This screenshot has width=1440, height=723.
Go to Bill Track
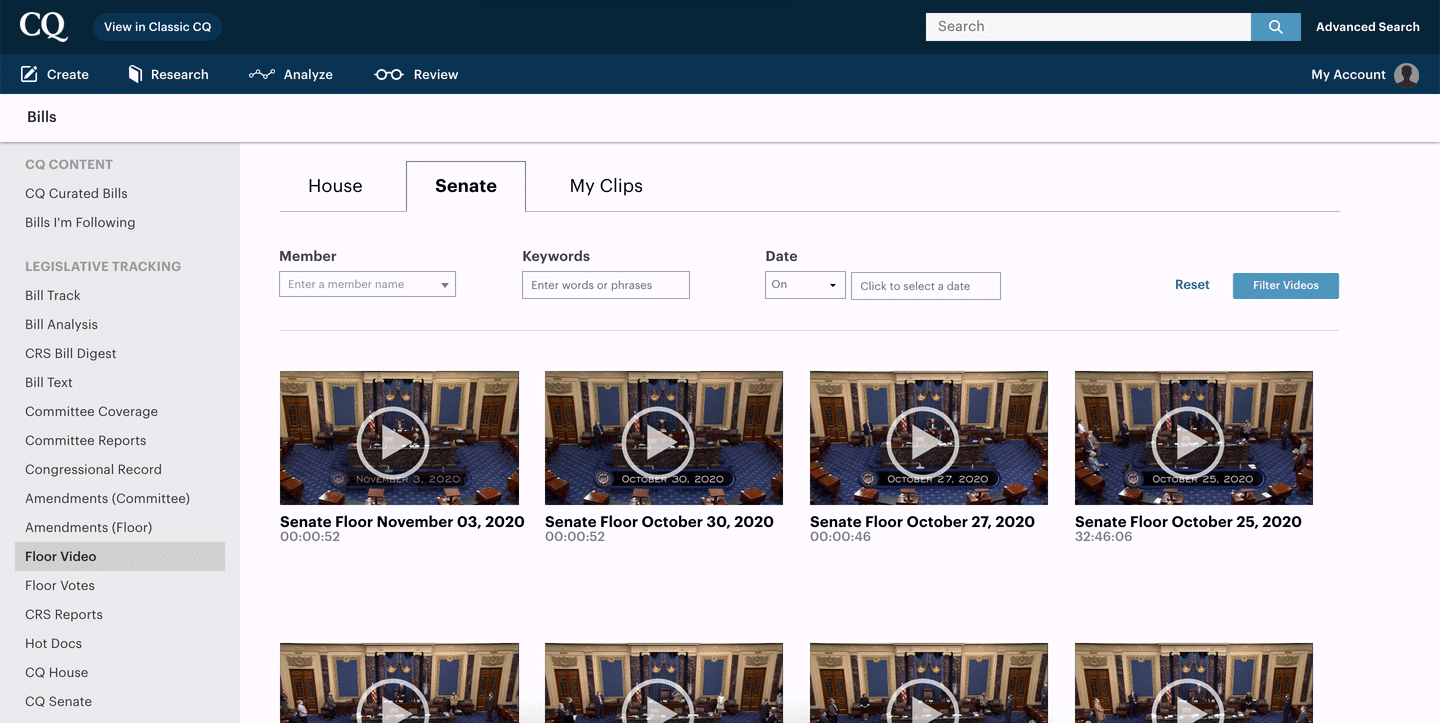point(53,295)
